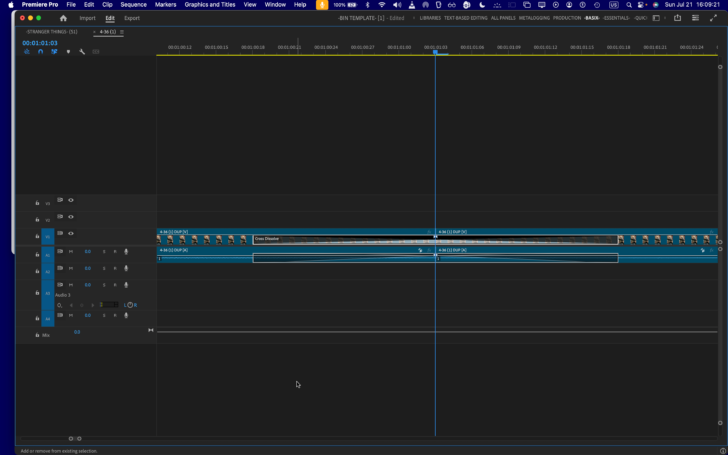
Task: Open Timeline Display Settings wrench
Action: (x=82, y=51)
